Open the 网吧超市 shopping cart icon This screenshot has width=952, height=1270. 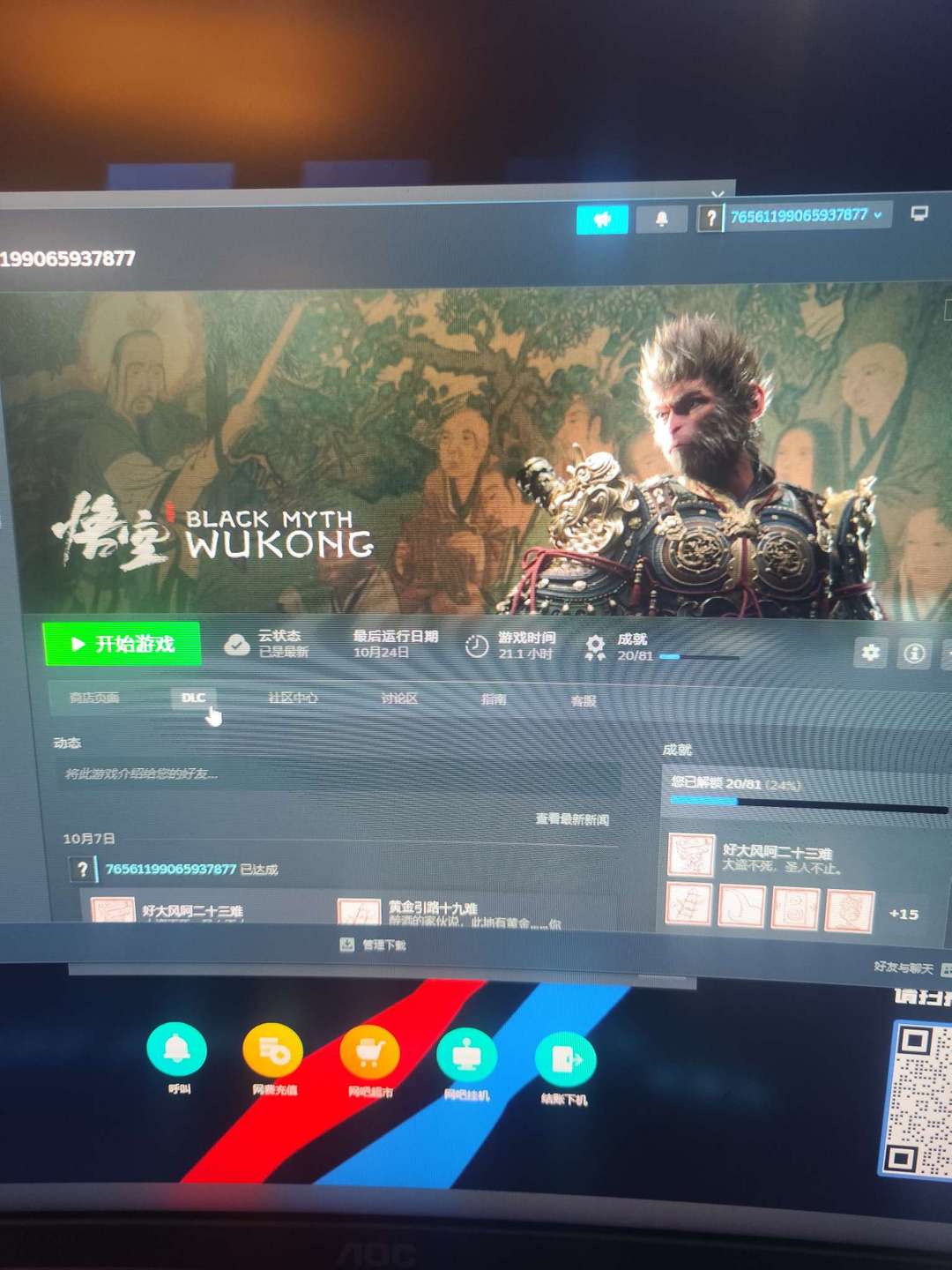coord(369,1055)
